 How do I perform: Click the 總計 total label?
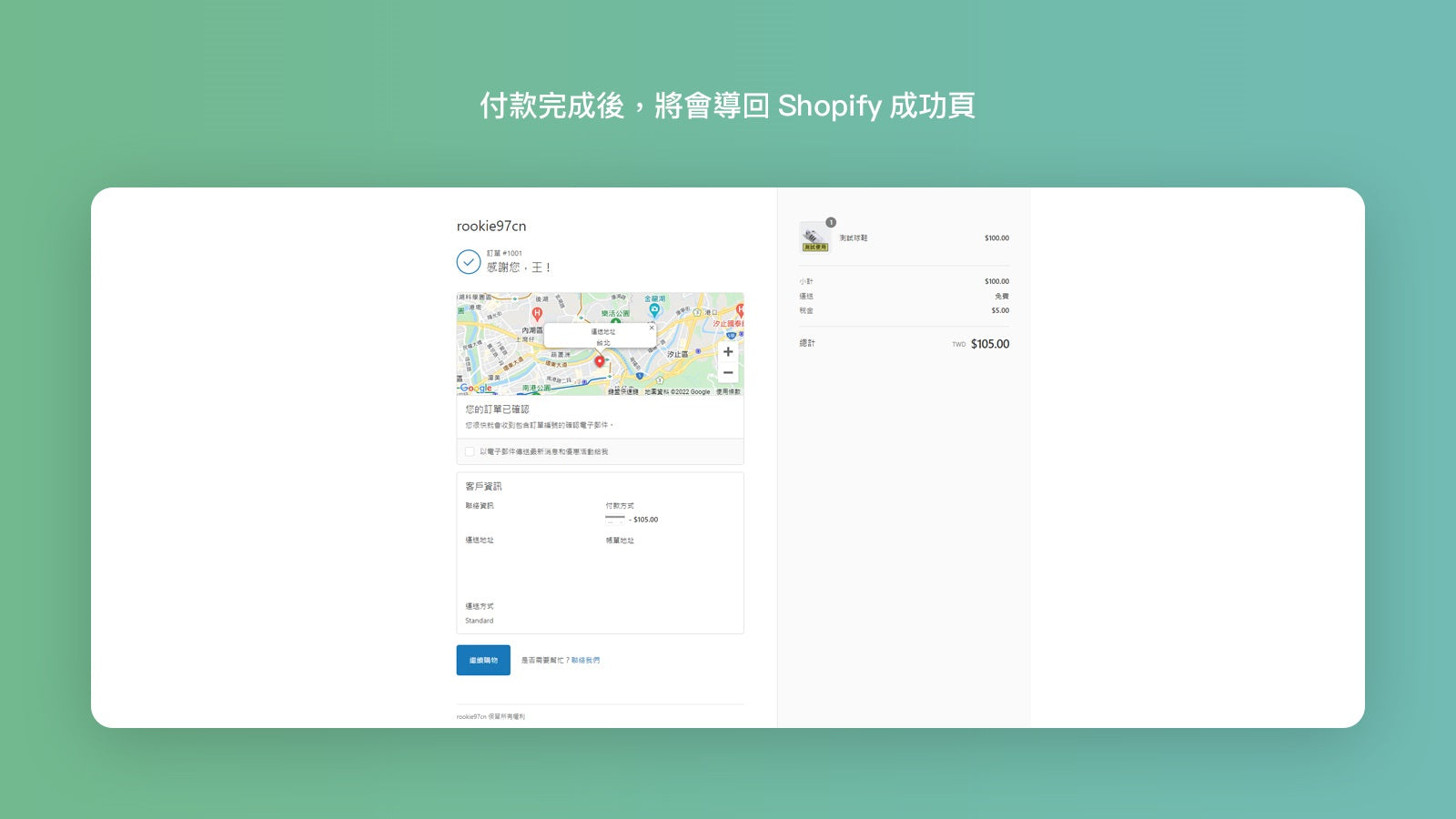(807, 343)
